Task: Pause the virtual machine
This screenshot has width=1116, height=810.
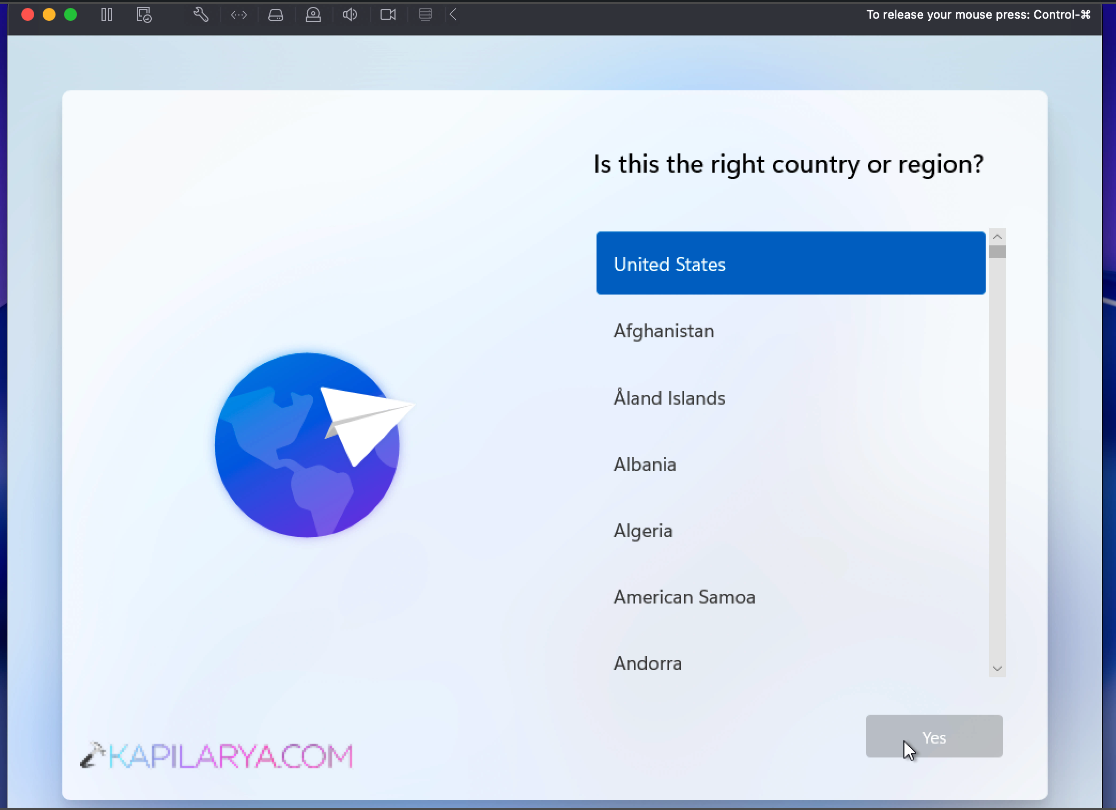Action: coord(107,15)
